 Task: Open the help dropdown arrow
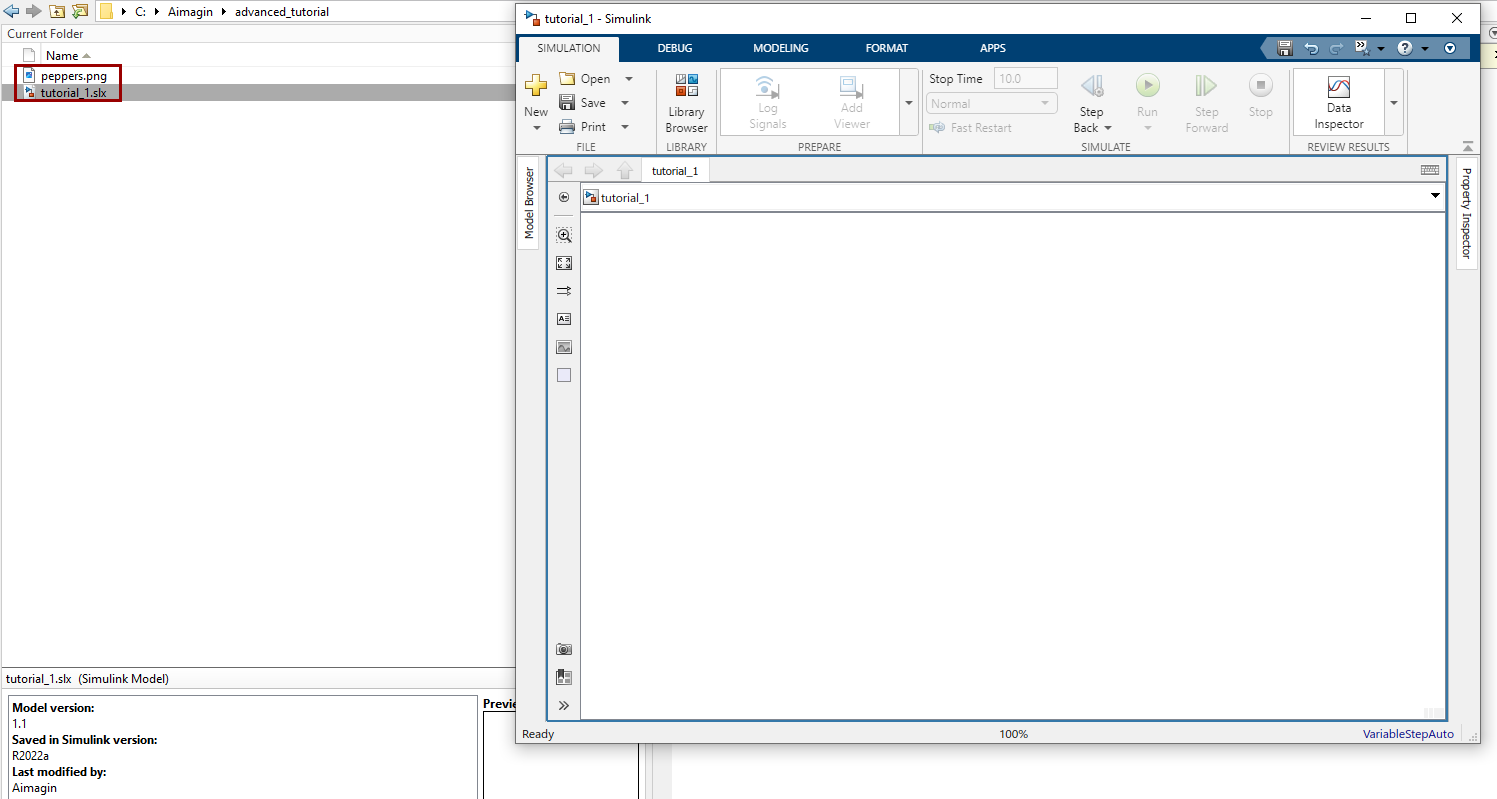1425,48
